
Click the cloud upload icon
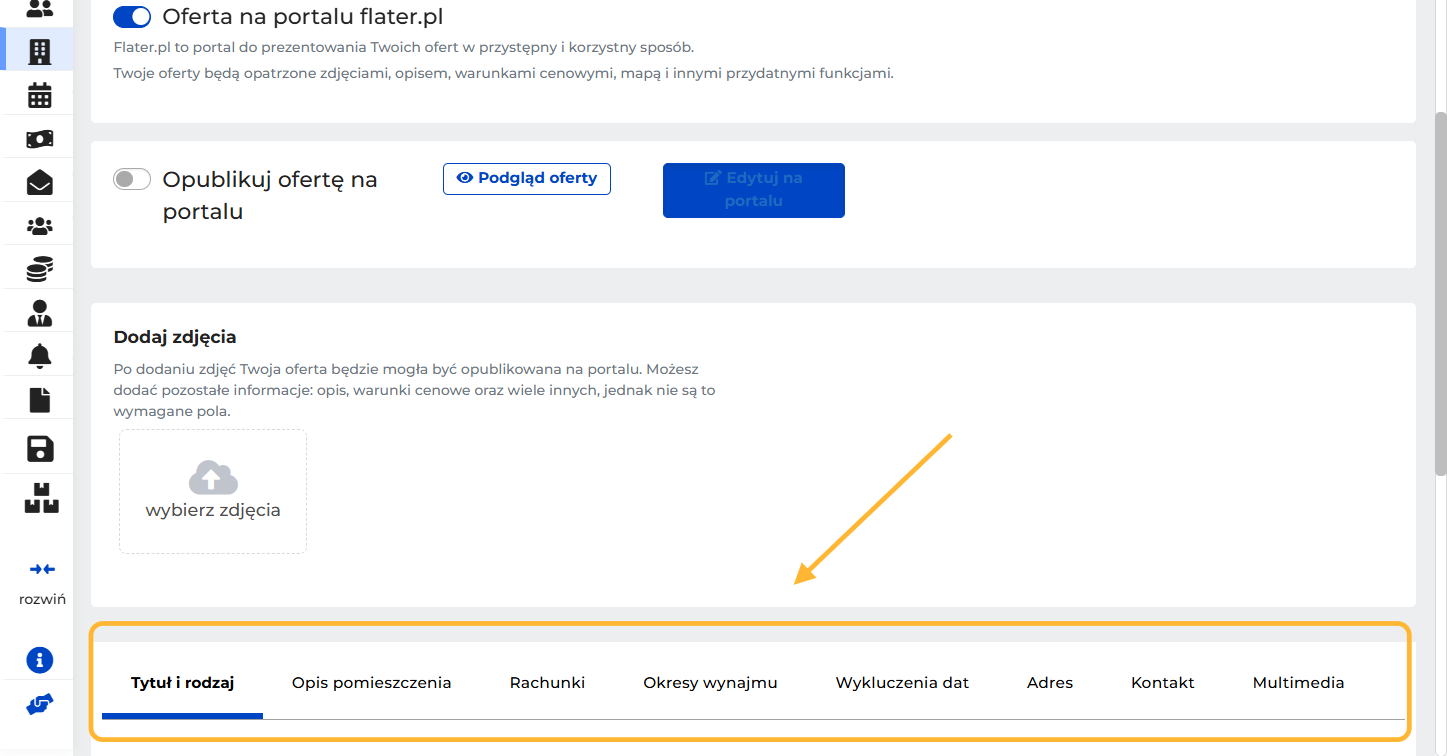coord(213,477)
